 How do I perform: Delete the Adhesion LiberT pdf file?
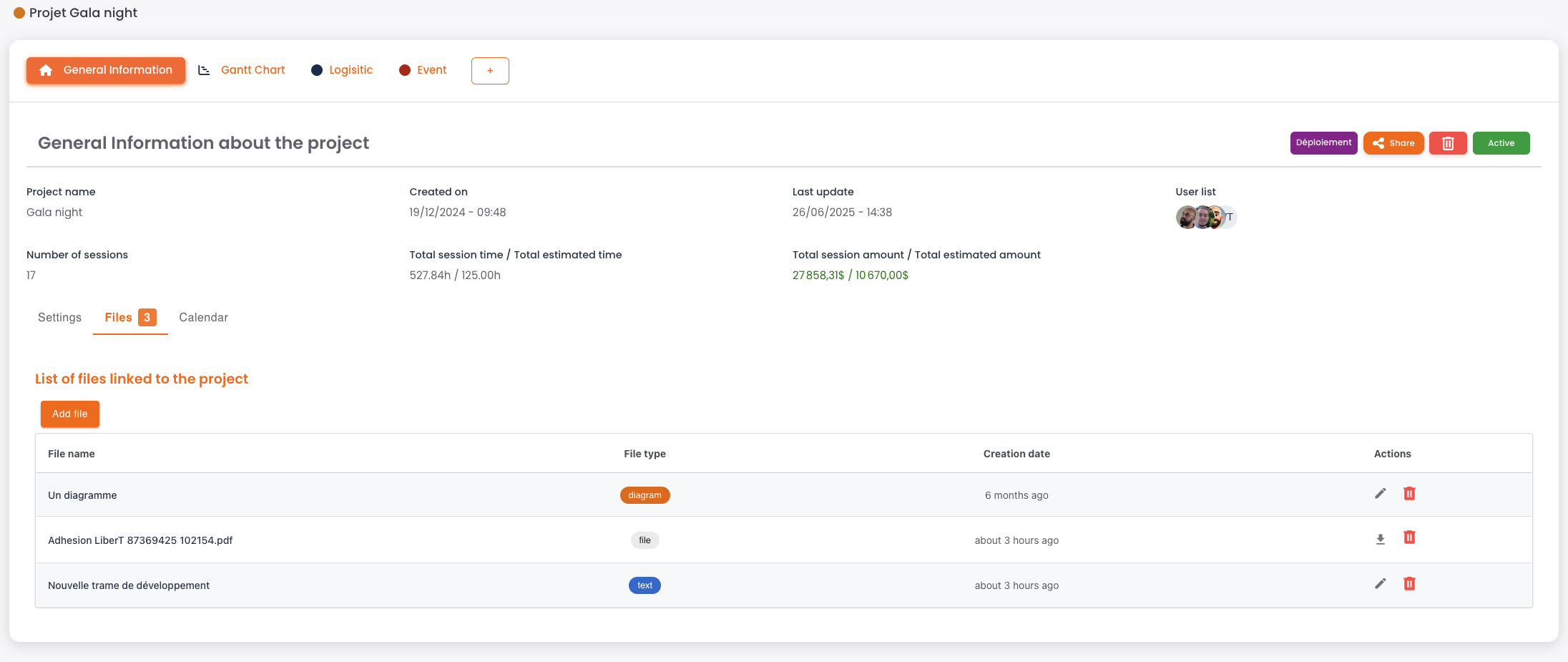[1409, 537]
